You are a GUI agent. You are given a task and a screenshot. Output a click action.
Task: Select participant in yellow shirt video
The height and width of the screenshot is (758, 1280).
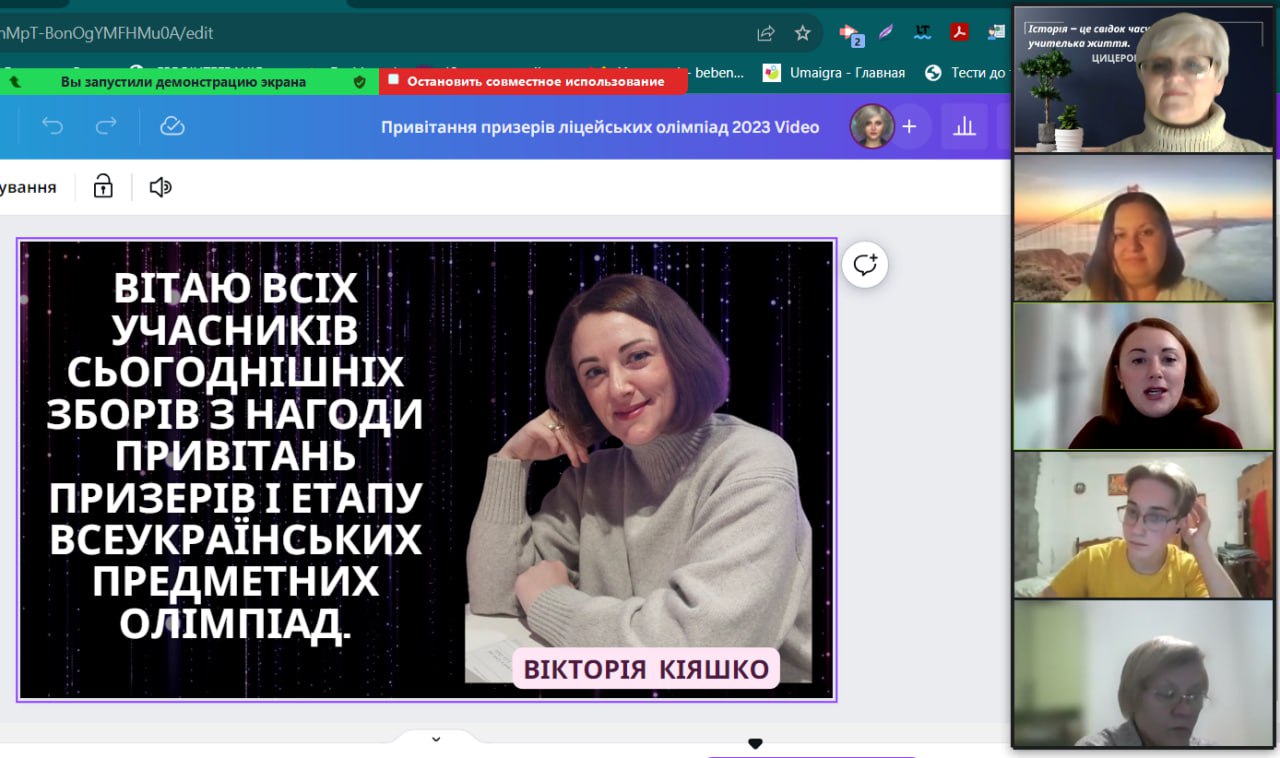(x=1142, y=525)
